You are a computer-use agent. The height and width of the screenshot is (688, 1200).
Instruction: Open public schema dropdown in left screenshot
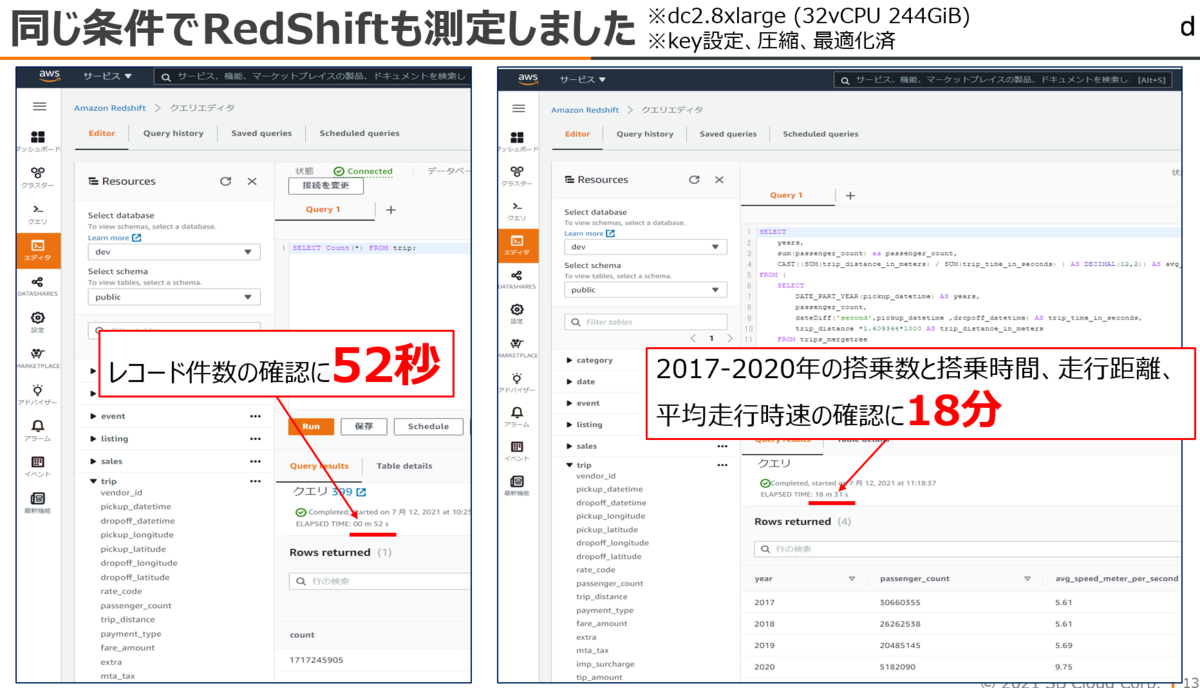pos(174,297)
